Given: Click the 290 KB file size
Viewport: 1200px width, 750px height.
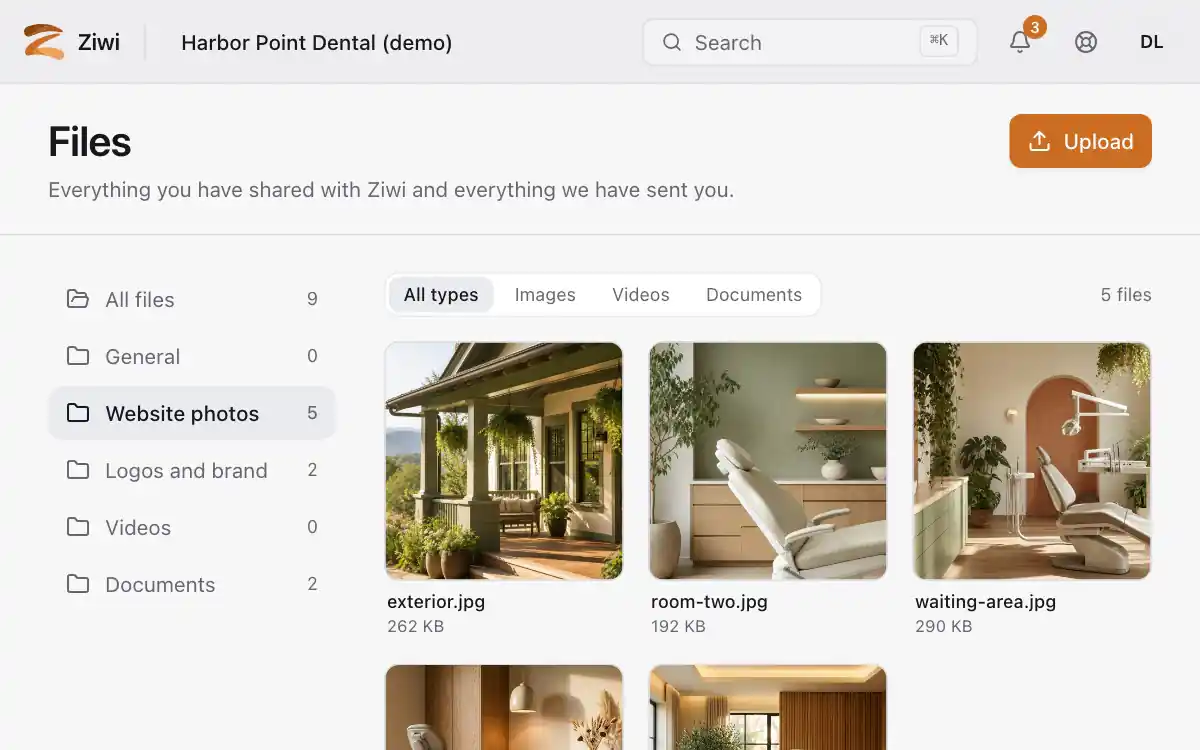Looking at the screenshot, I should 943,627.
